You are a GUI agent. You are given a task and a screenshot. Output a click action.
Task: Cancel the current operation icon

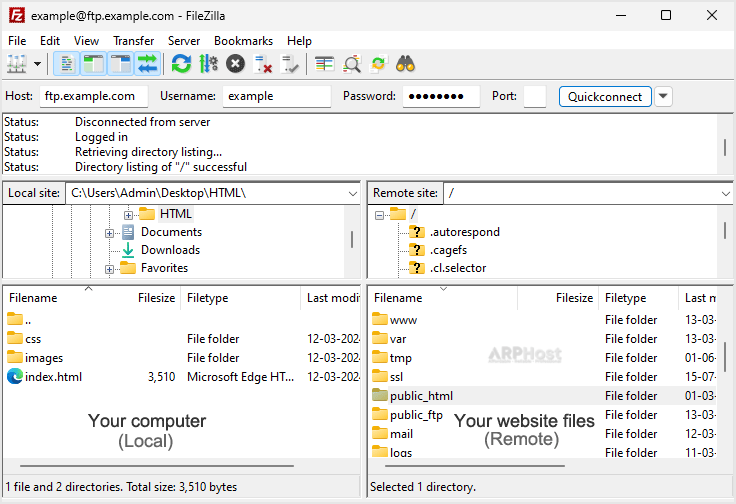click(235, 64)
